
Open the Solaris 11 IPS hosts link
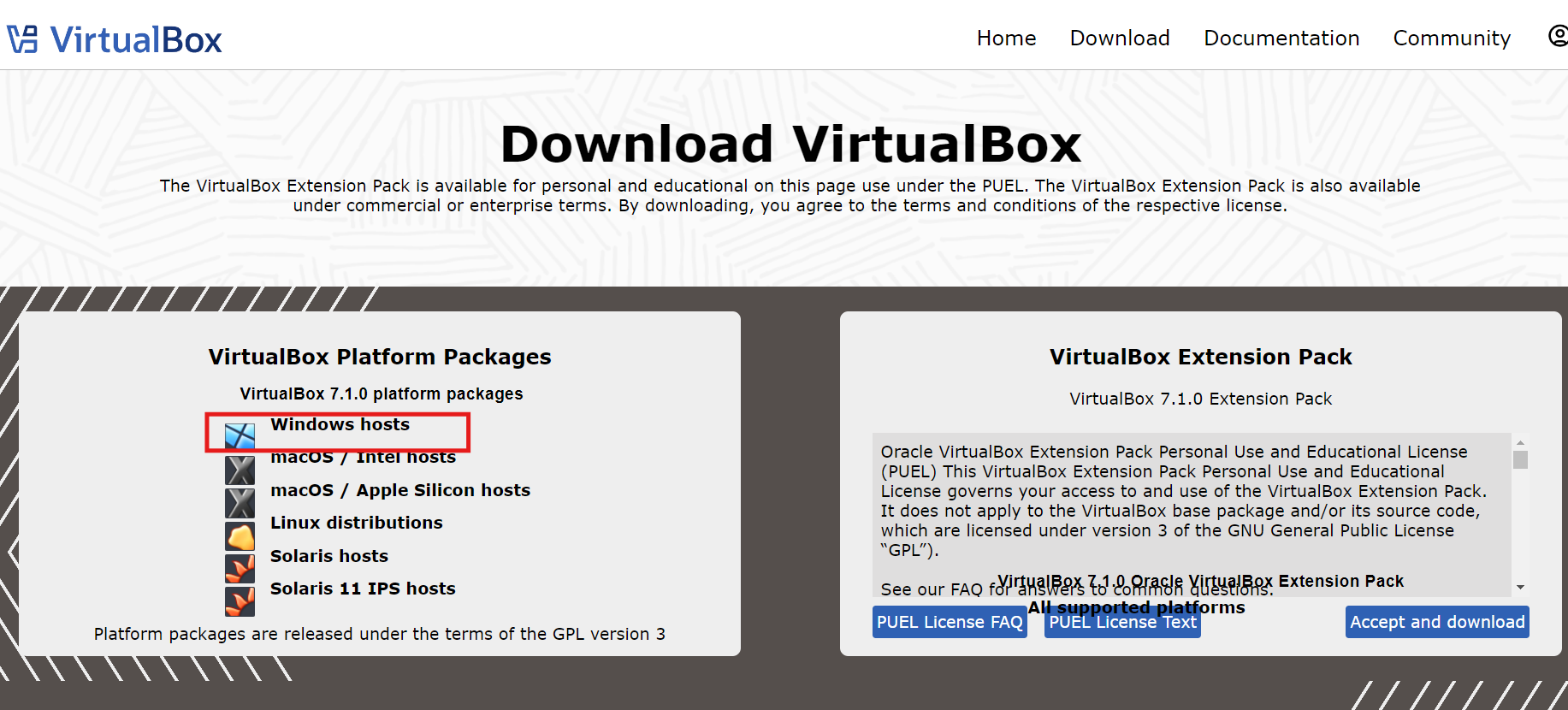tap(363, 589)
